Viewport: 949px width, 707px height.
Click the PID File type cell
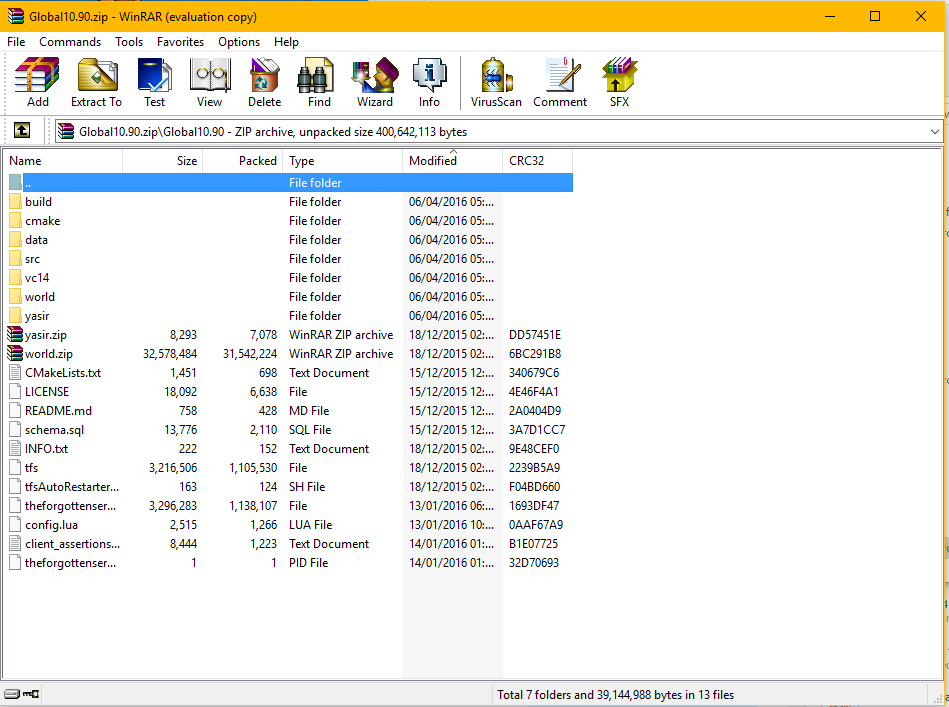(x=309, y=563)
